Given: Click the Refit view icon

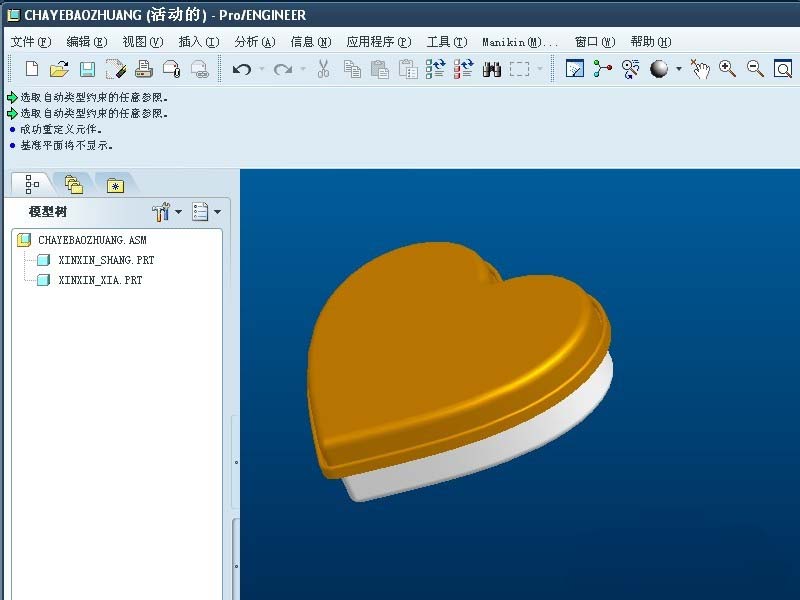Looking at the screenshot, I should tap(783, 68).
